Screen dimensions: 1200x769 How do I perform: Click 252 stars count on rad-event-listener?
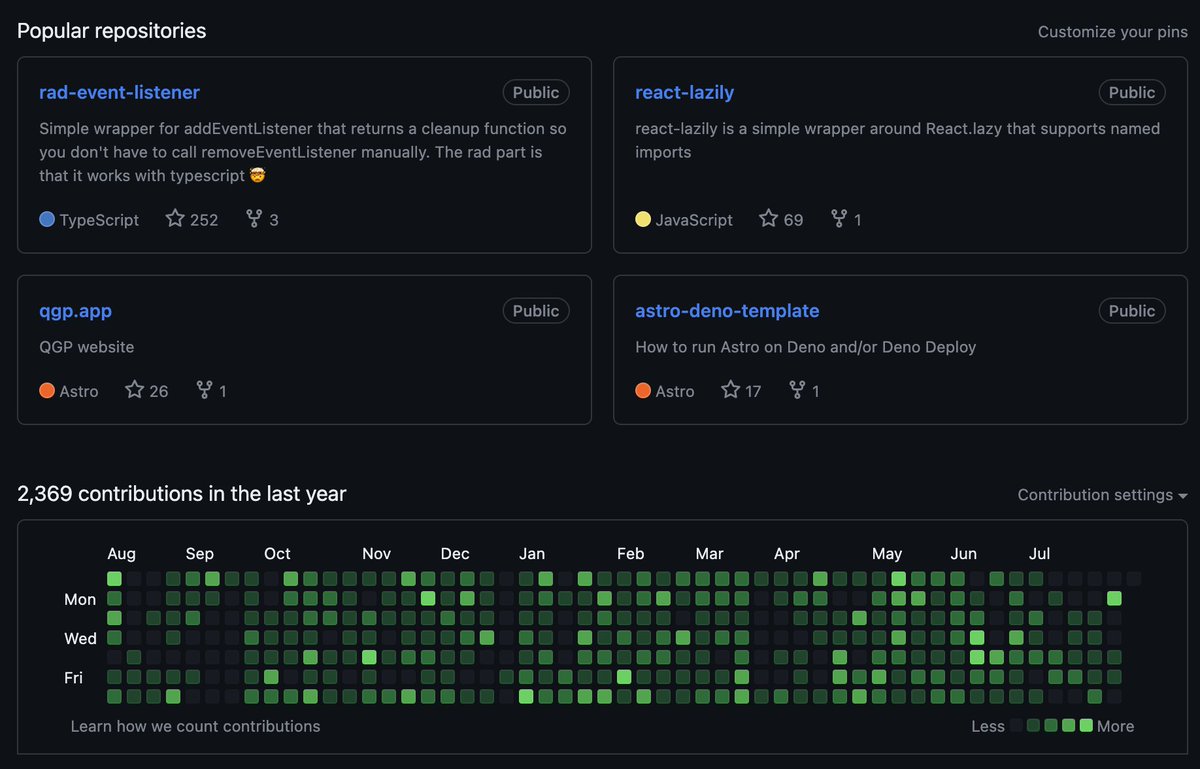pyautogui.click(x=204, y=220)
